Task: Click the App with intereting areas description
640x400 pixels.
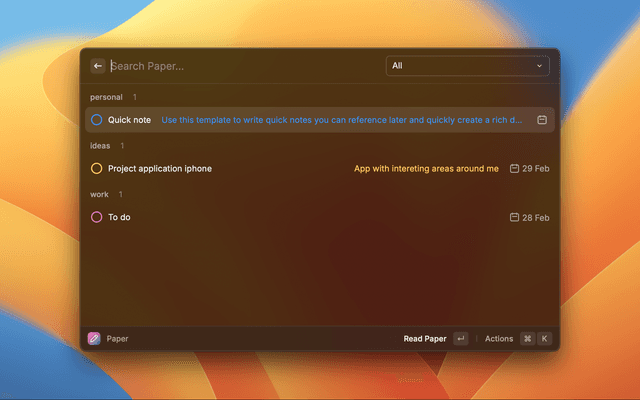Action: (426, 169)
